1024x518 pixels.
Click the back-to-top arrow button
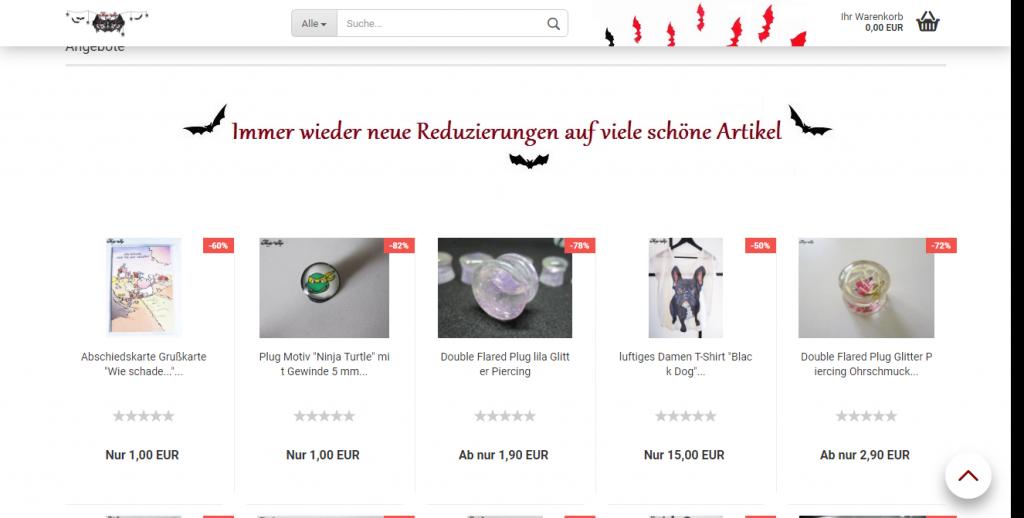968,476
